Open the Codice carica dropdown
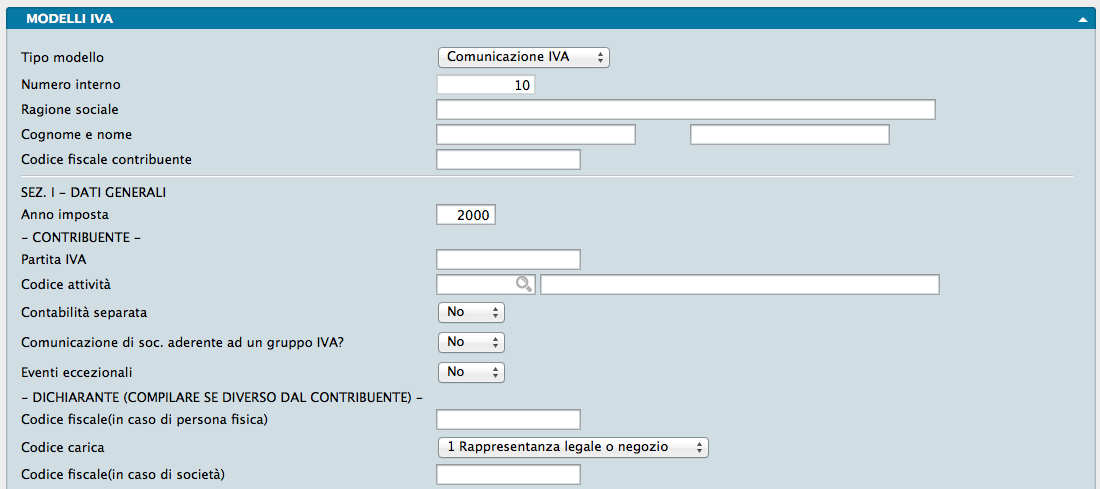1100x489 pixels. (572, 447)
